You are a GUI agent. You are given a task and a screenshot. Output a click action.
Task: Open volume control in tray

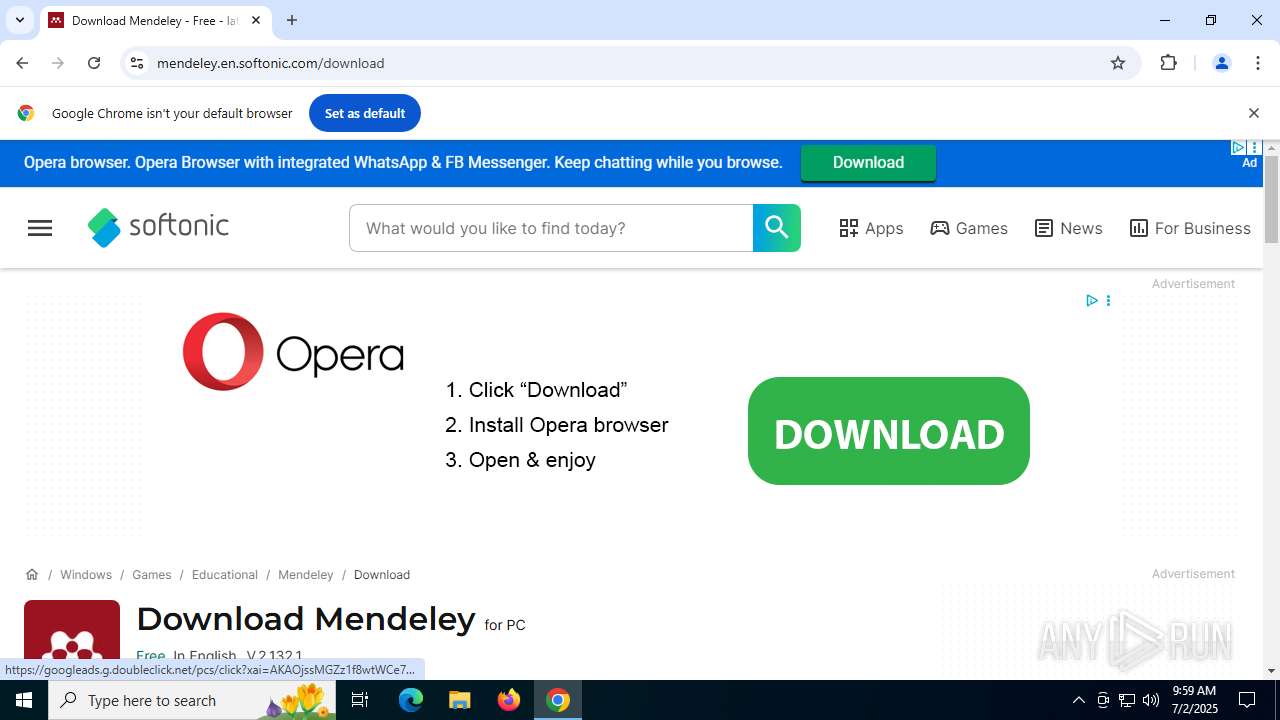coord(1151,700)
